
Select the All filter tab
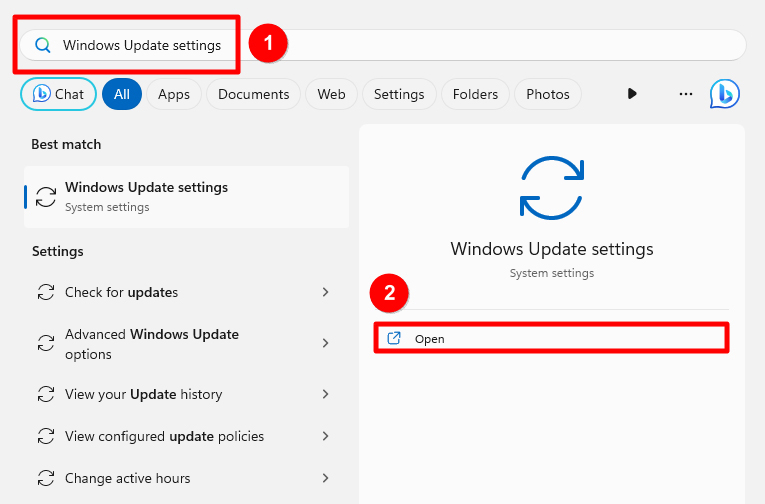click(122, 94)
